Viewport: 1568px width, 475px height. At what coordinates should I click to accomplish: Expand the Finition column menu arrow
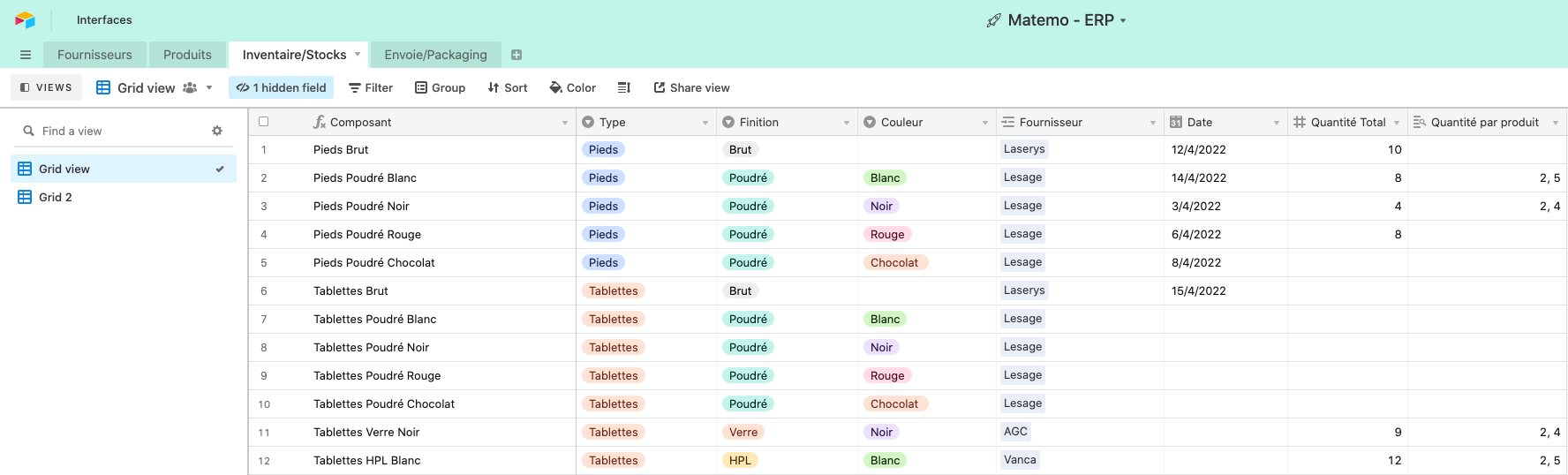pyautogui.click(x=847, y=123)
